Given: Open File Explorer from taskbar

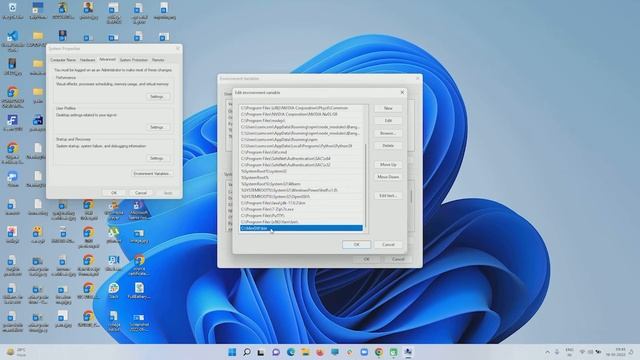Looking at the screenshot, I should (305, 352).
